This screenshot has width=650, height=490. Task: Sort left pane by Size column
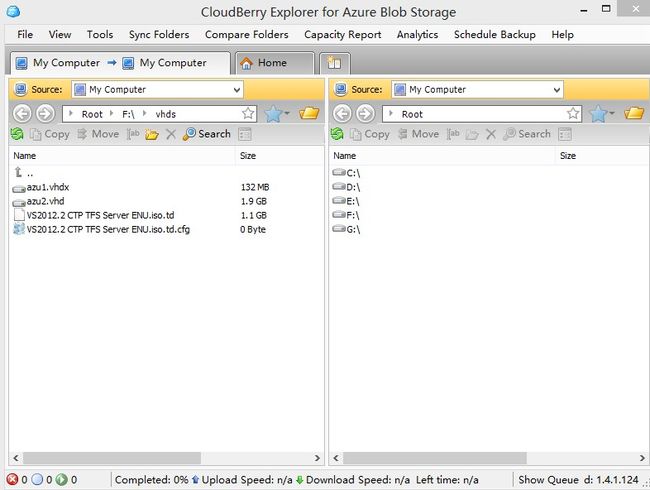click(280, 156)
